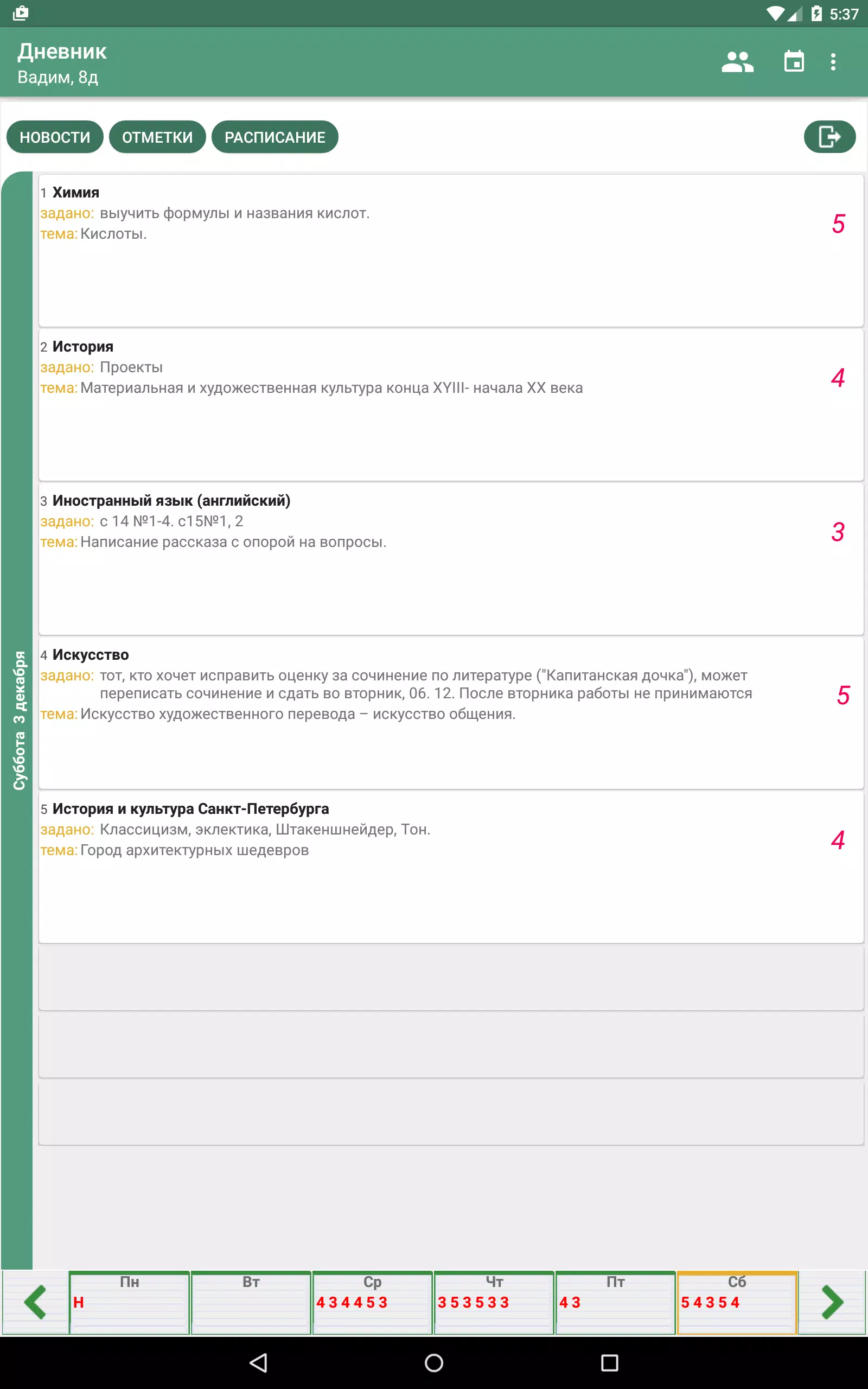Screen dimensions: 868x1389
Task: Select Saturday (Сб) day tab
Action: click(737, 1302)
